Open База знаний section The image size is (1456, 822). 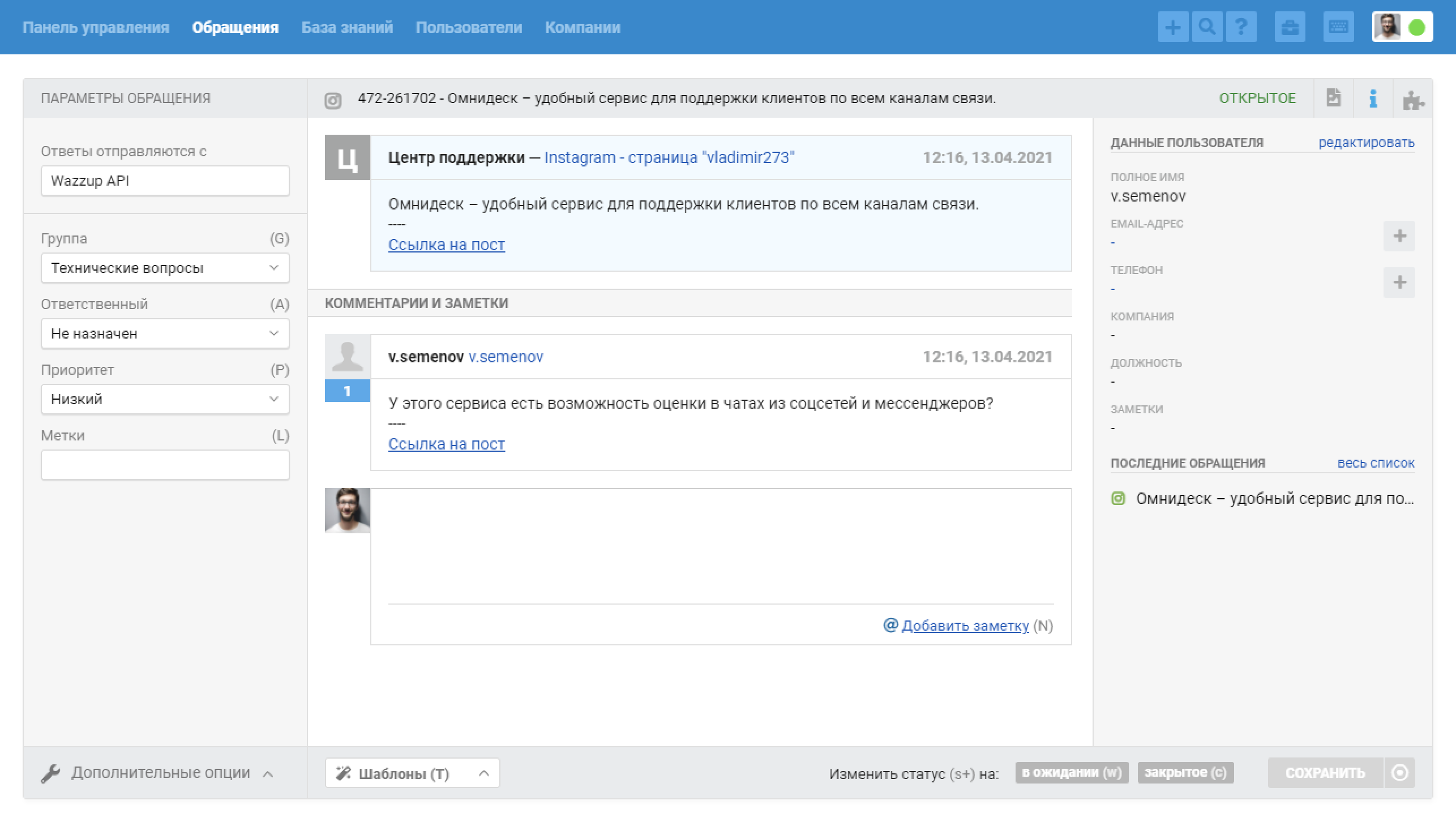[x=347, y=27]
